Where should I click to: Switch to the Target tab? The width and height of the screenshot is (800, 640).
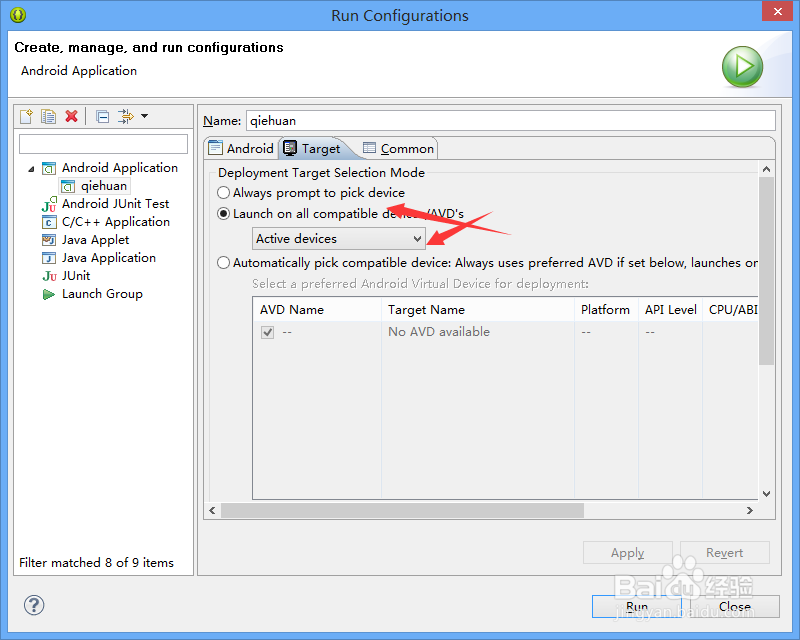coord(312,149)
